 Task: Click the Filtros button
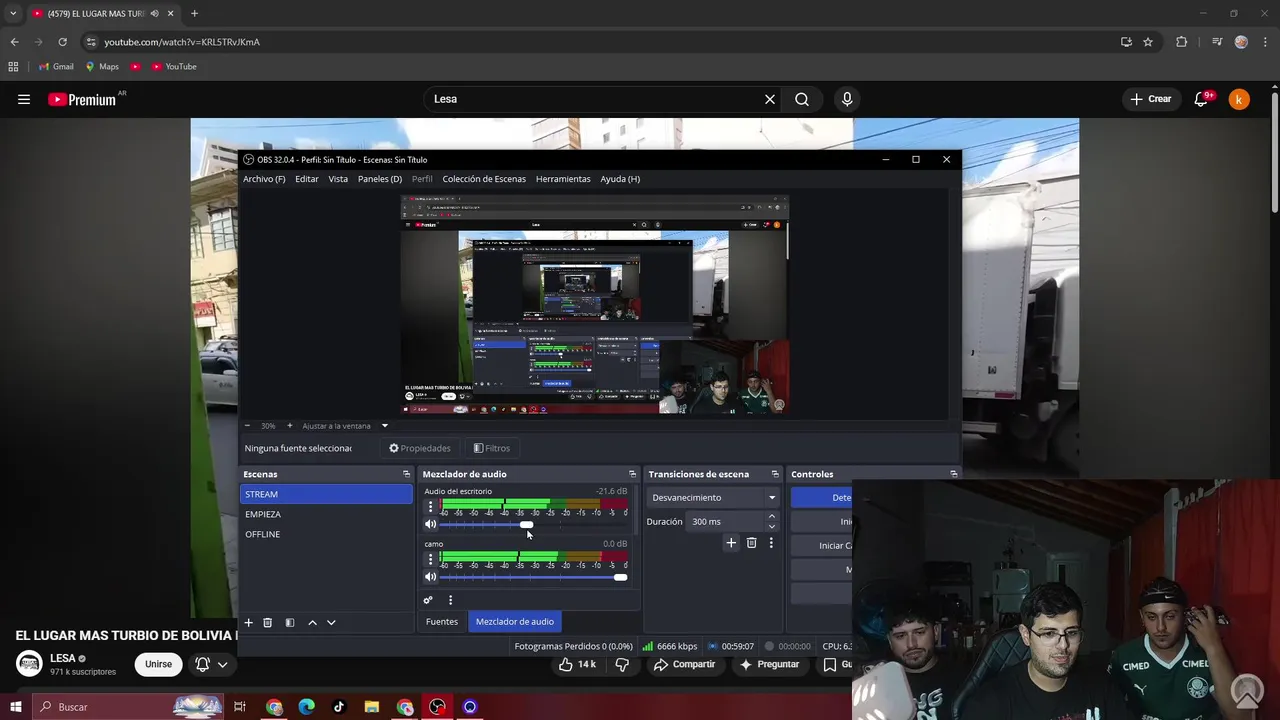click(491, 448)
